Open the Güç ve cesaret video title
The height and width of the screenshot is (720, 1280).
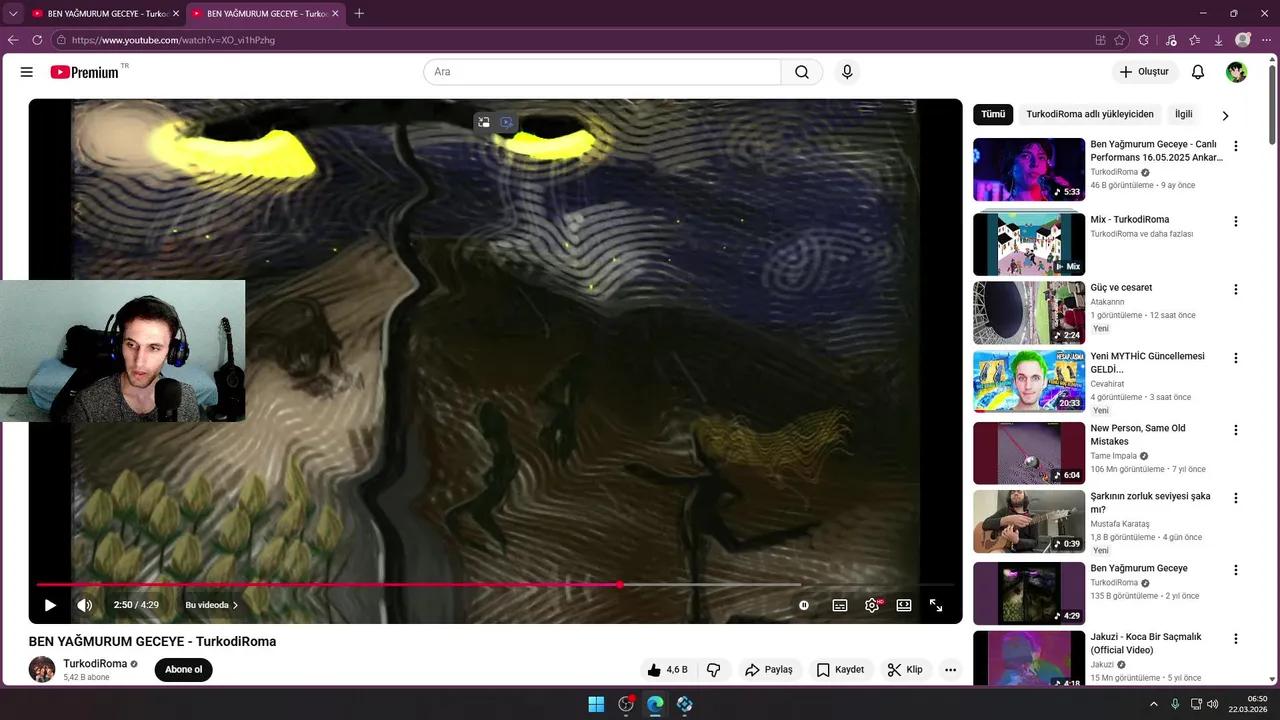coord(1121,288)
